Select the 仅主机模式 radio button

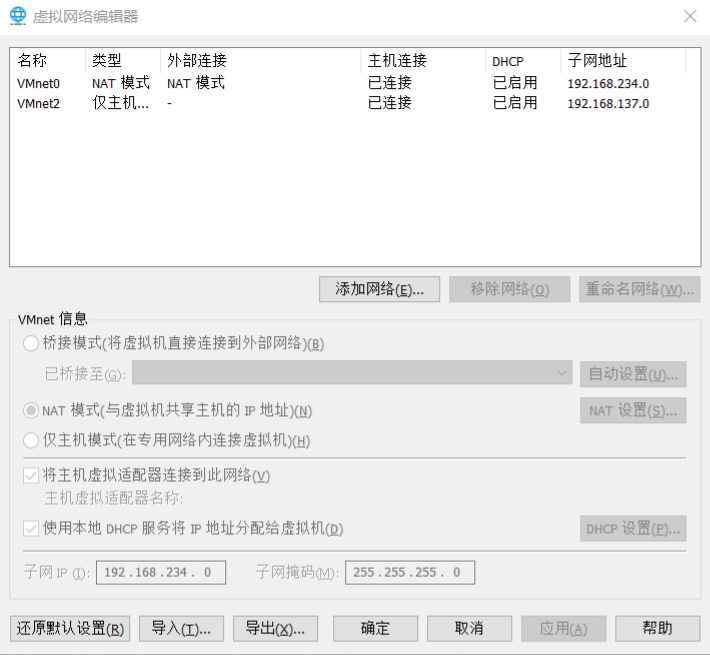pyautogui.click(x=30, y=440)
